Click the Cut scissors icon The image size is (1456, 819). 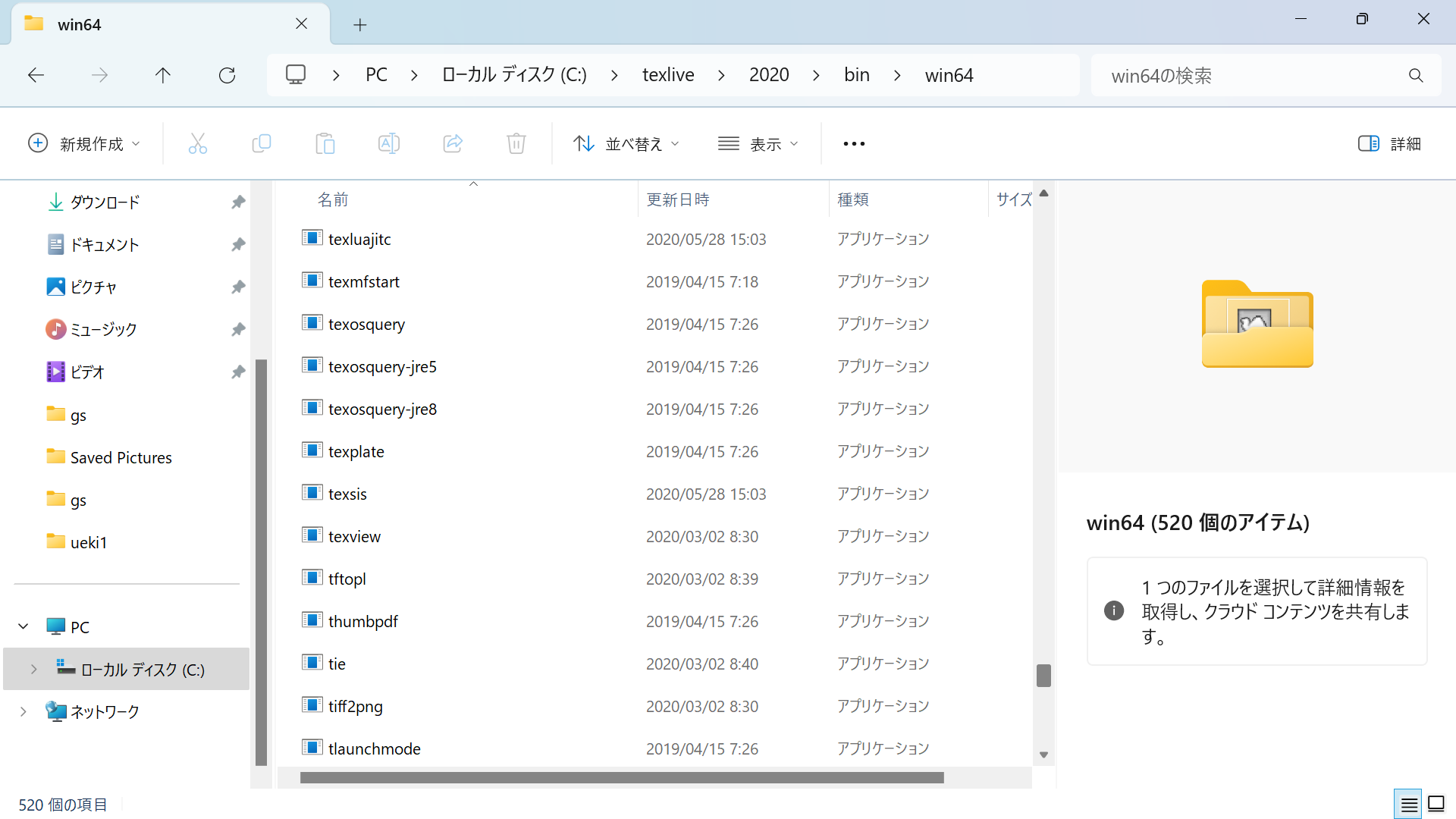(x=198, y=143)
